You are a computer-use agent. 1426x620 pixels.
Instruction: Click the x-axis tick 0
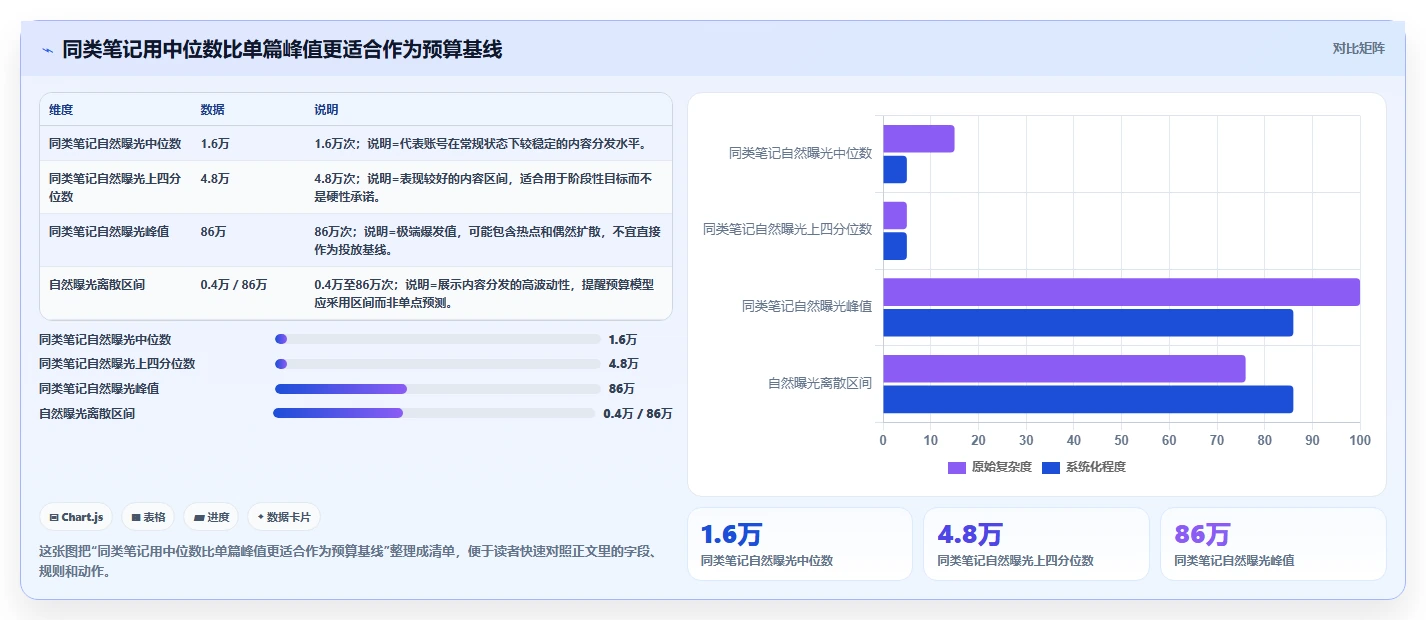point(883,440)
